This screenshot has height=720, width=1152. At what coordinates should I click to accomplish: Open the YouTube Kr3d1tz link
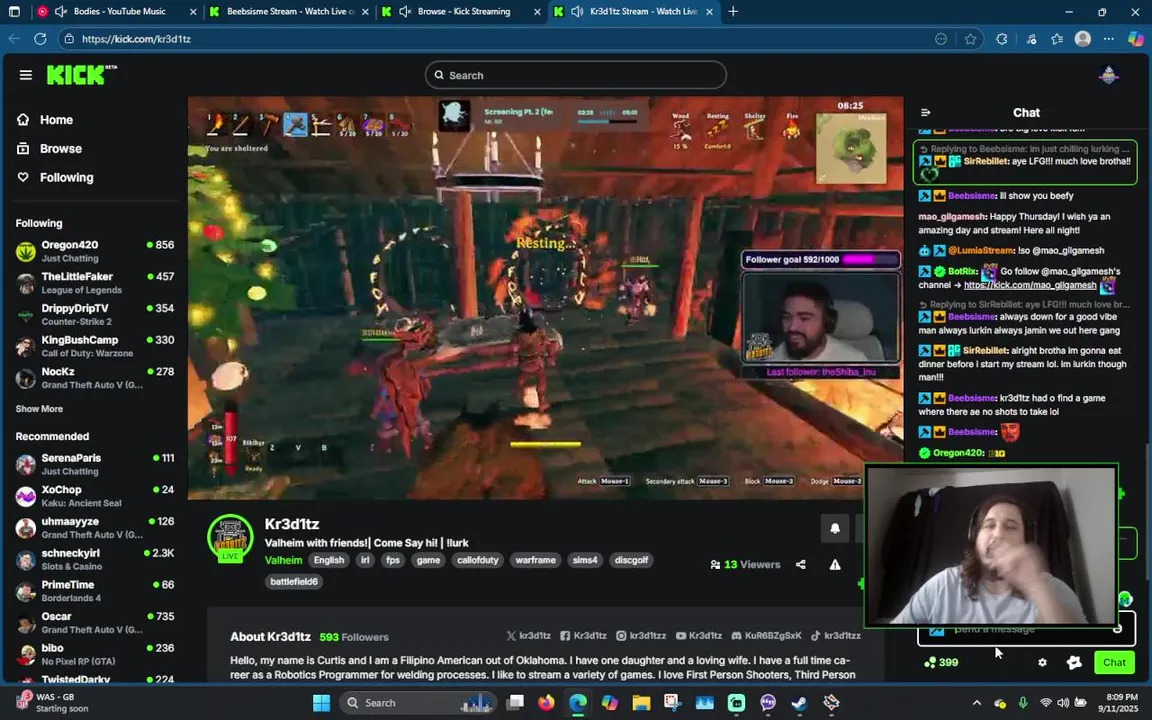coord(699,636)
